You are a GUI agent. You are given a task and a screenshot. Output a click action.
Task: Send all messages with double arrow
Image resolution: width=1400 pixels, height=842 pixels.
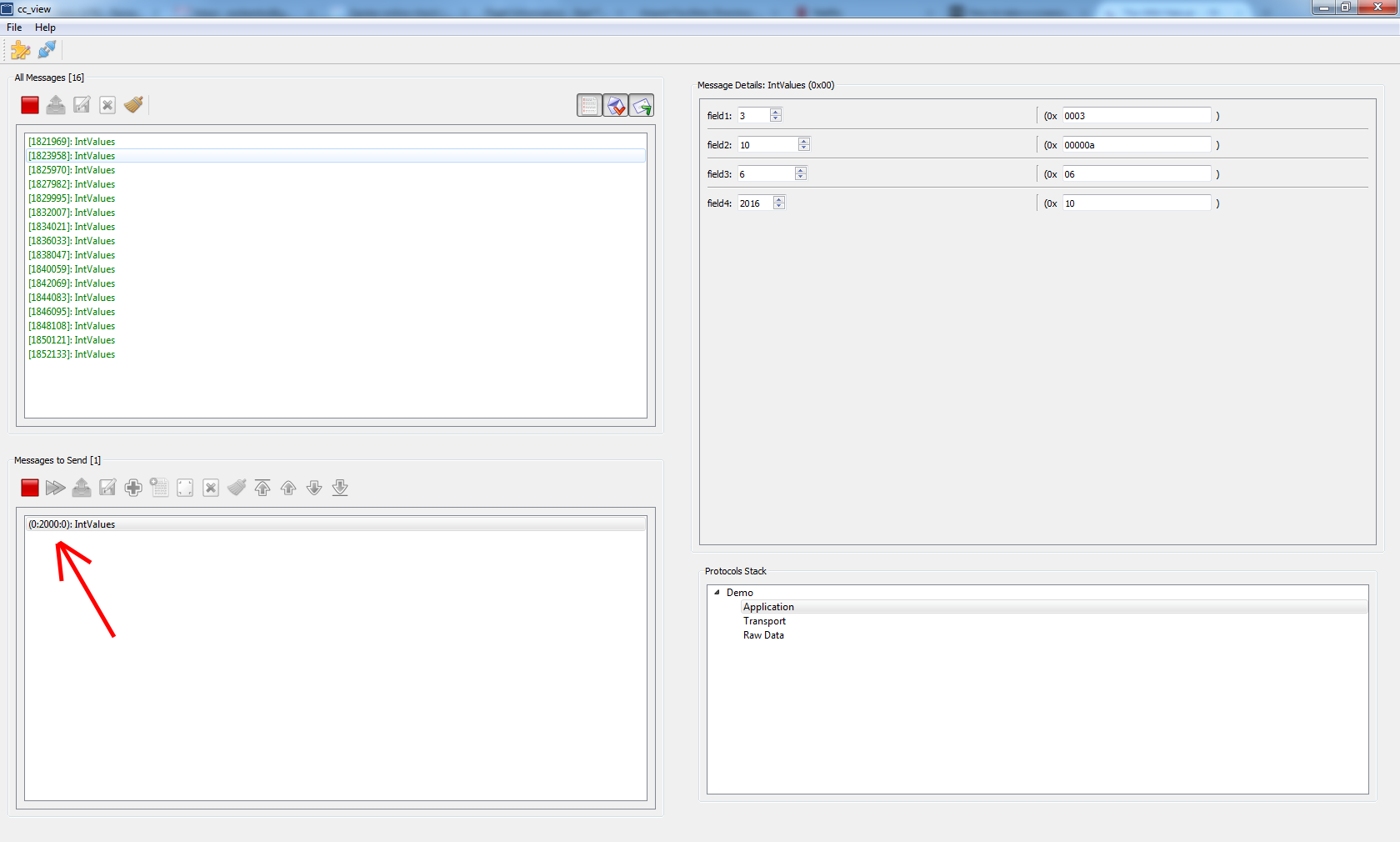56,488
